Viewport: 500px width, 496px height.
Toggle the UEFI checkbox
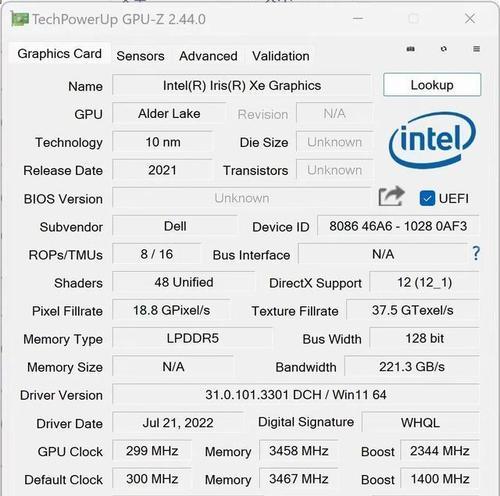point(427,199)
